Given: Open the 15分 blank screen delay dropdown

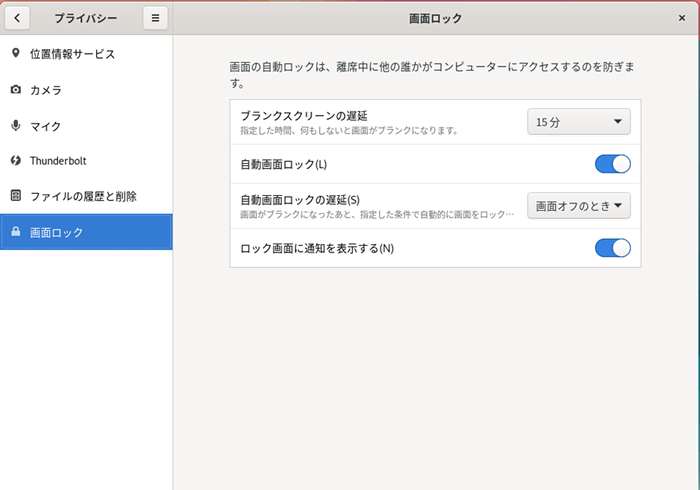Looking at the screenshot, I should tap(578, 122).
